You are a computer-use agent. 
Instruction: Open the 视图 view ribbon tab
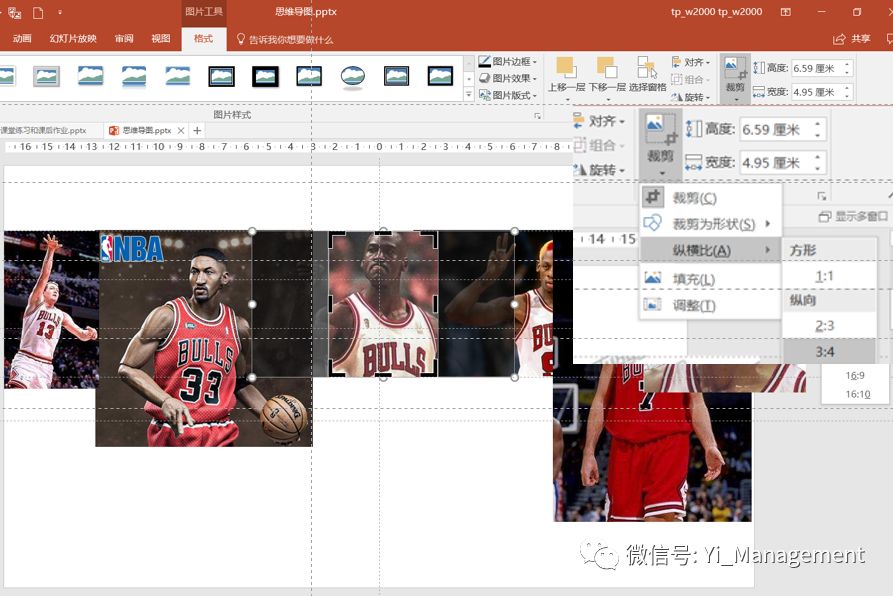pos(161,39)
